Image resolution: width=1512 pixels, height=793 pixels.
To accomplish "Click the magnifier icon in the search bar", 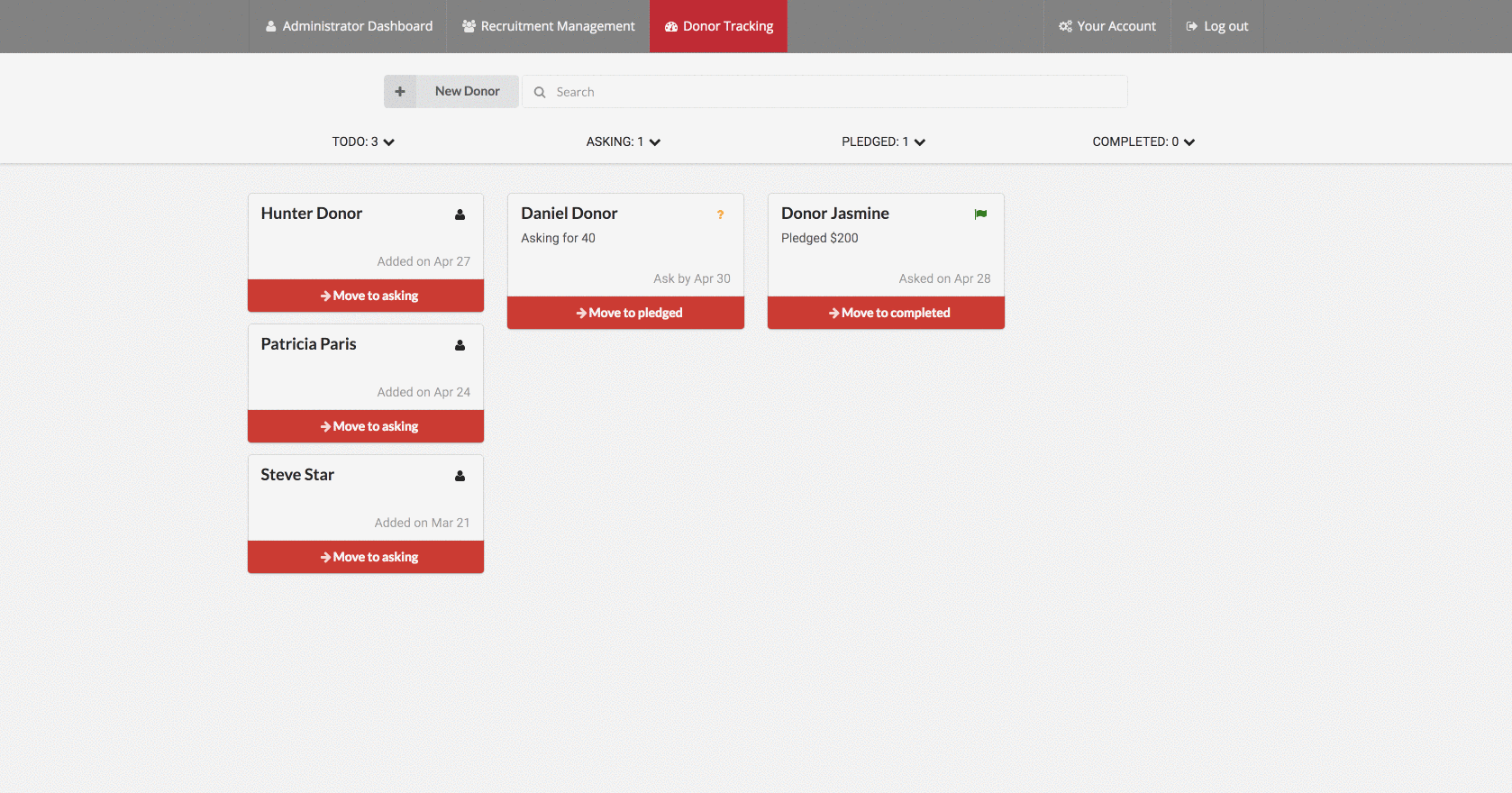I will [x=540, y=92].
